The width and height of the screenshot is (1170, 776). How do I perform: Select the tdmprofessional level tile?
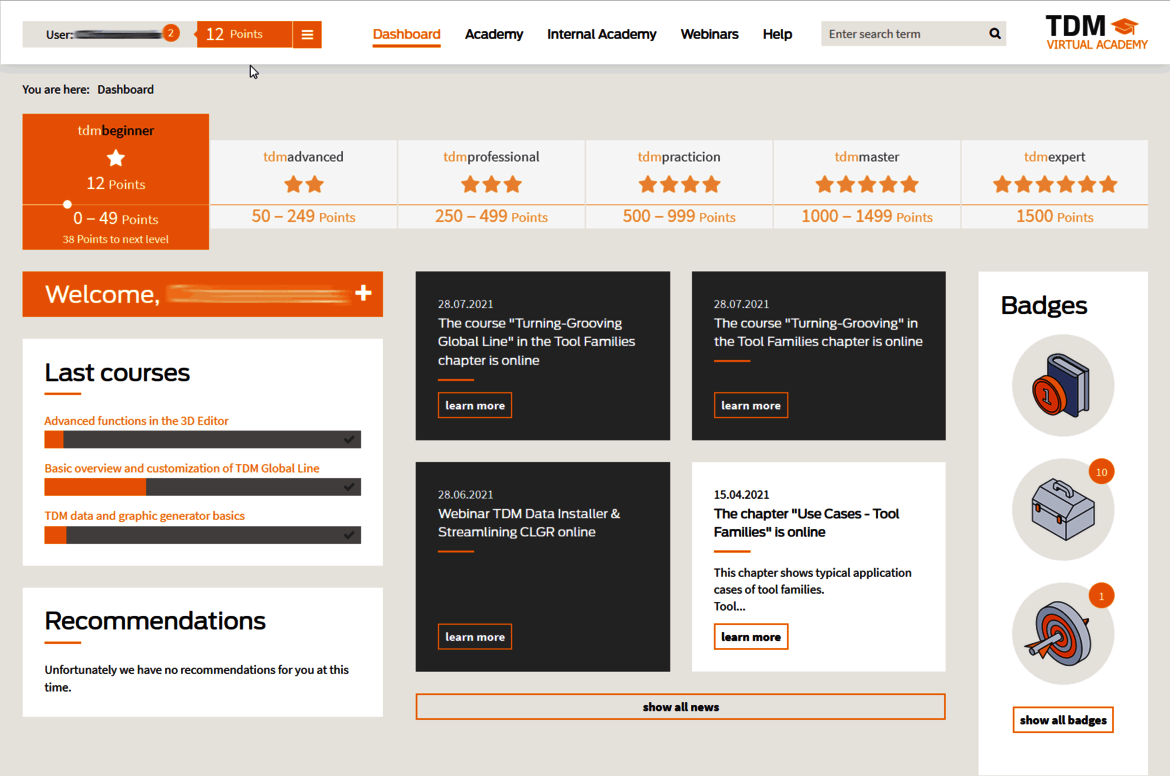492,184
